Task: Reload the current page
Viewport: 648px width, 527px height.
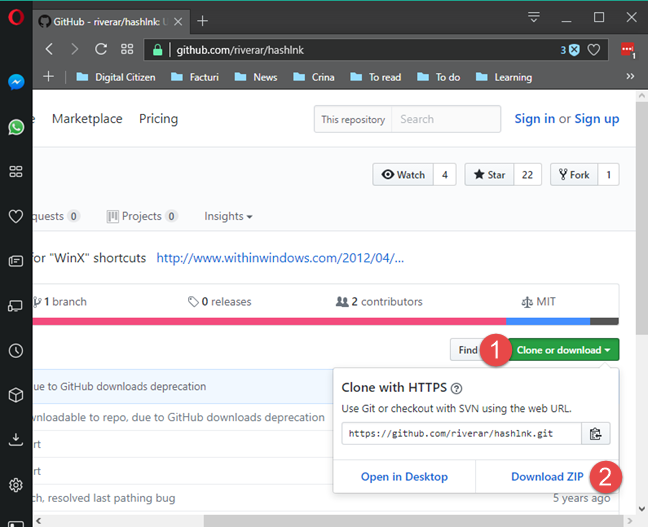Action: 101,49
